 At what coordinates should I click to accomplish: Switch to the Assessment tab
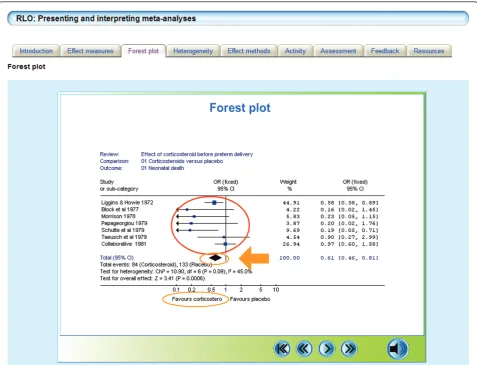[x=338, y=51]
